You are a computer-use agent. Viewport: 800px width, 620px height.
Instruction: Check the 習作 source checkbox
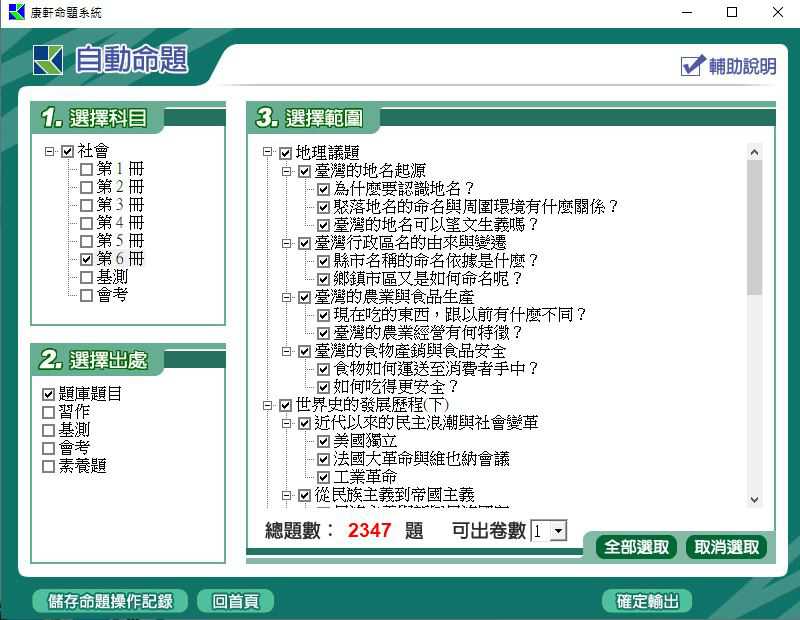click(x=48, y=412)
